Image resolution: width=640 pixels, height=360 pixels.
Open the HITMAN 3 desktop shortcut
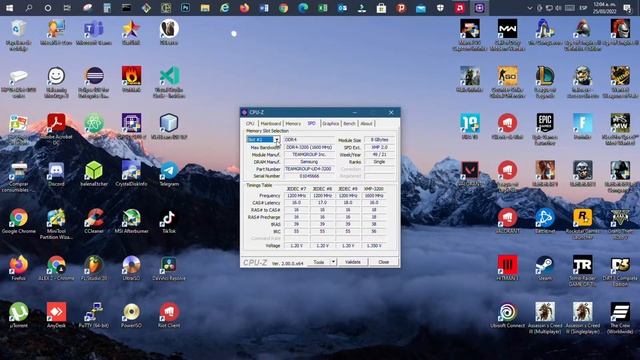(507, 268)
